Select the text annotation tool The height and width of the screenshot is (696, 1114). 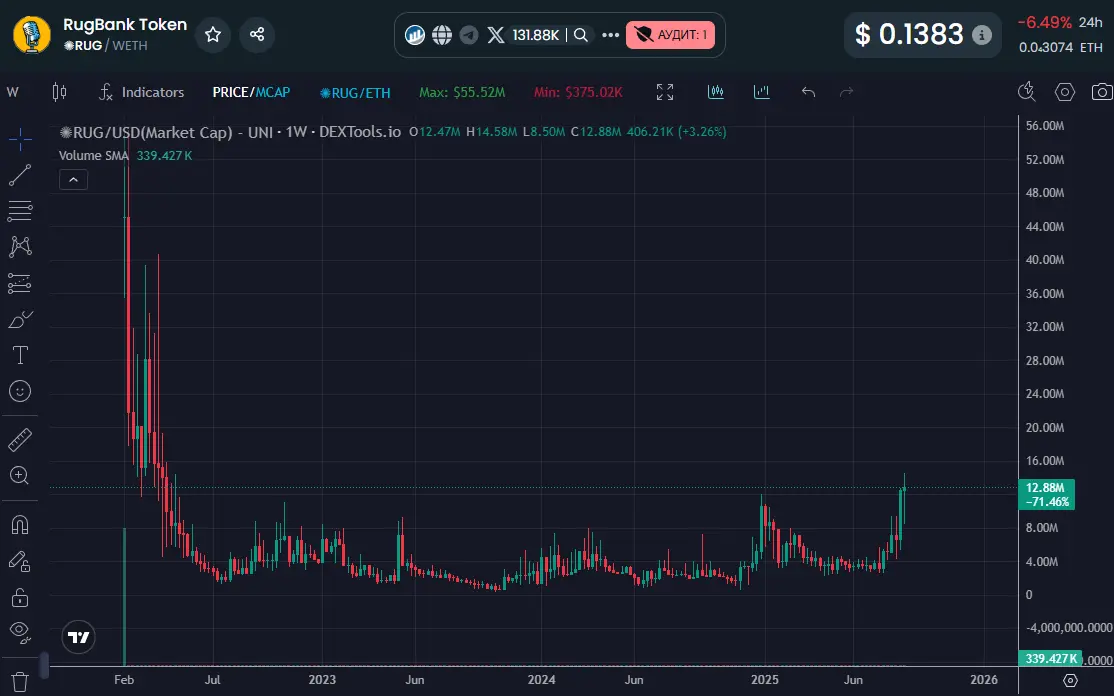click(20, 355)
